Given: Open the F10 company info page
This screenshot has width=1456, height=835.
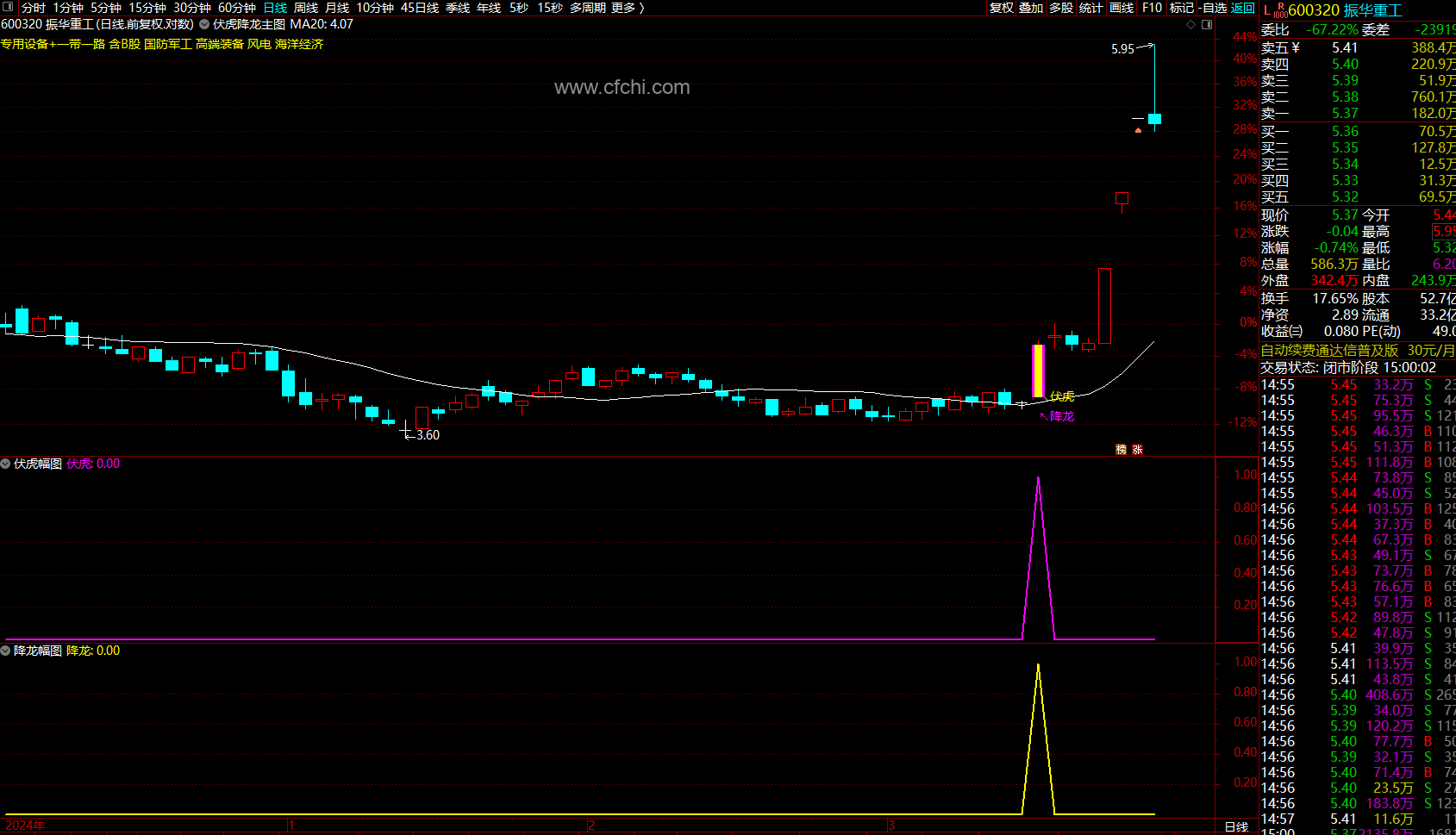Looking at the screenshot, I should pyautogui.click(x=1152, y=8).
